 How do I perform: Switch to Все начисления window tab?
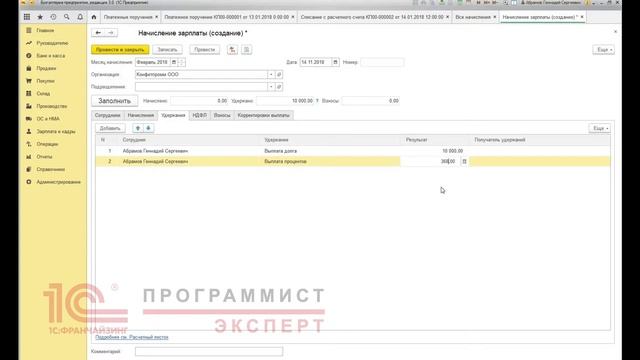[x=473, y=17]
